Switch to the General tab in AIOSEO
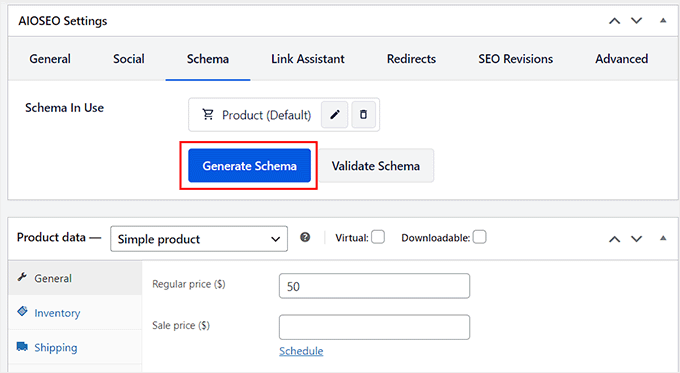 tap(50, 59)
